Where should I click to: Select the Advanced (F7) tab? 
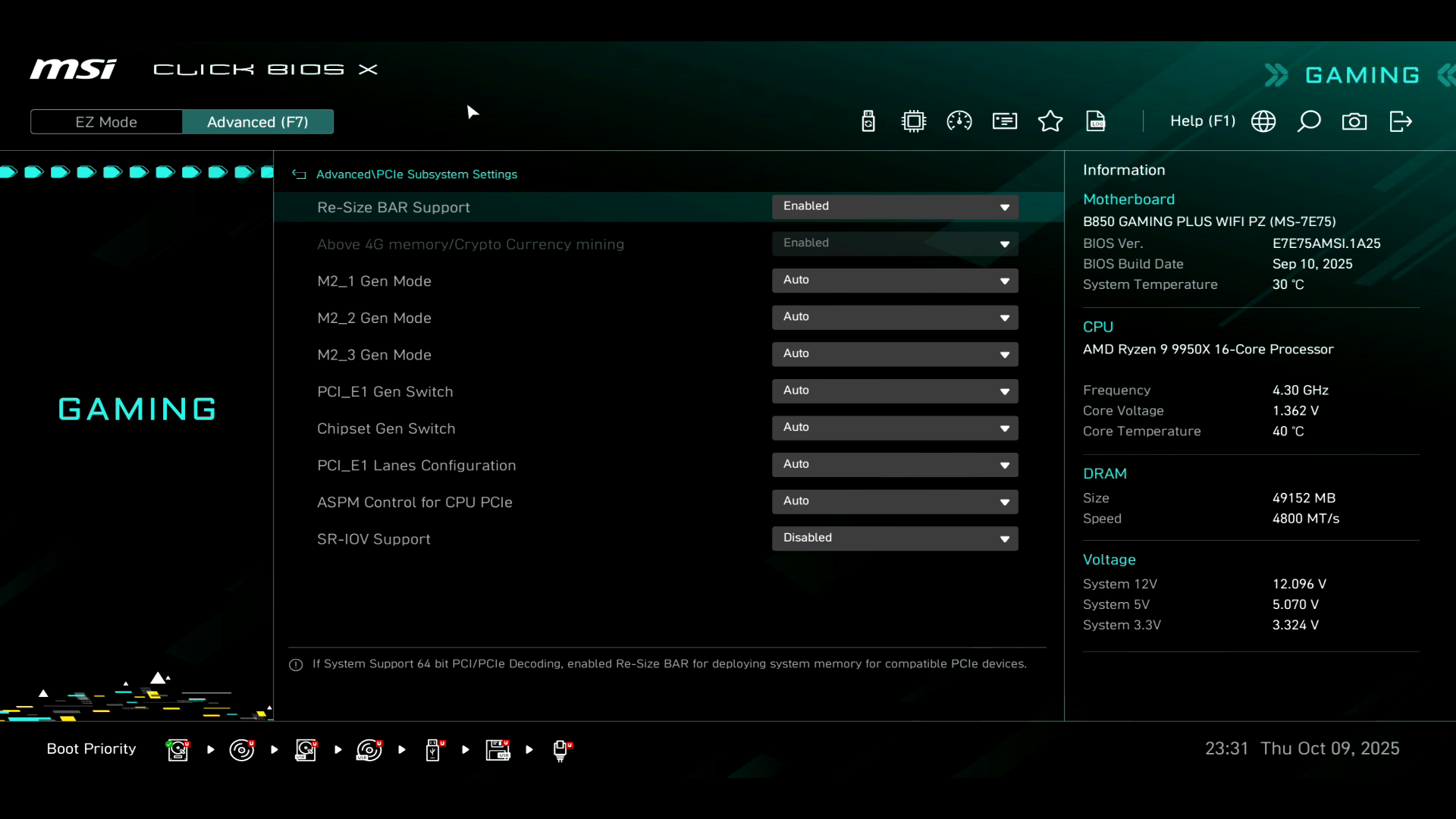[x=258, y=122]
